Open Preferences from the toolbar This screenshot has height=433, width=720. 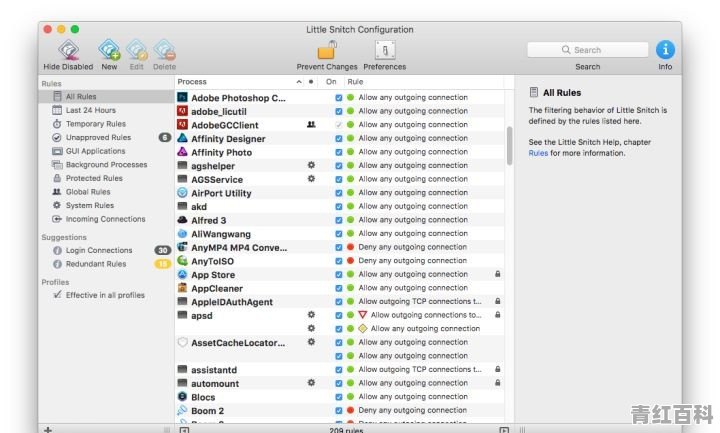[x=385, y=50]
